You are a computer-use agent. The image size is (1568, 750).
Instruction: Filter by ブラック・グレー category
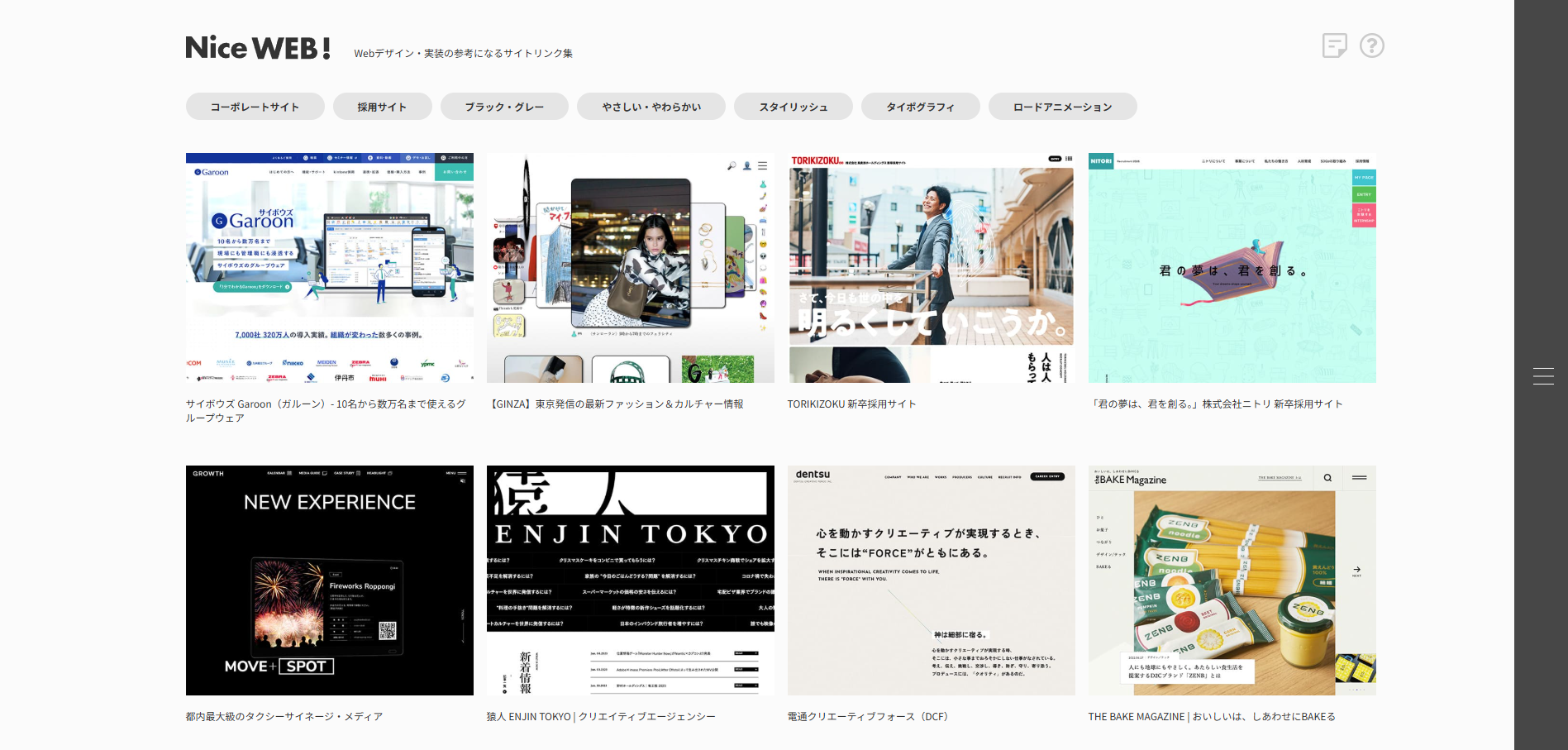pyautogui.click(x=503, y=107)
